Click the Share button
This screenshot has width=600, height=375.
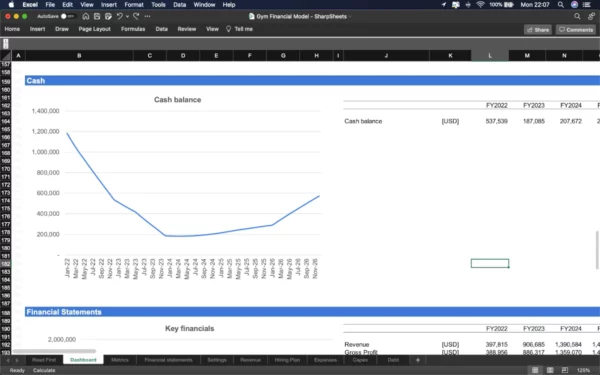(x=538, y=30)
